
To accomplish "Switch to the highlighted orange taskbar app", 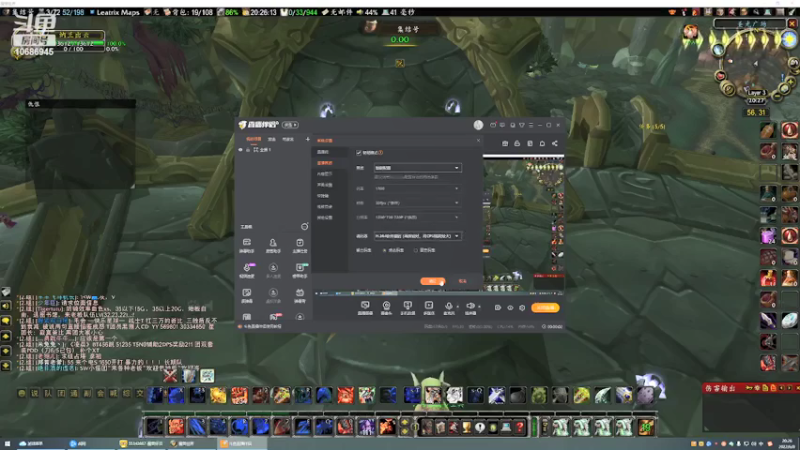I will (241, 444).
